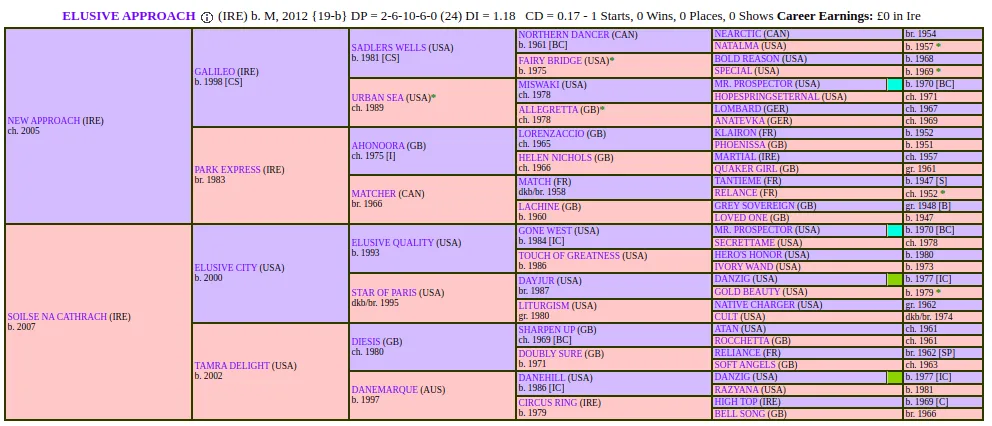The height and width of the screenshot is (426, 992).
Task: Go to LITURGISM pedigree
Action: [545, 306]
